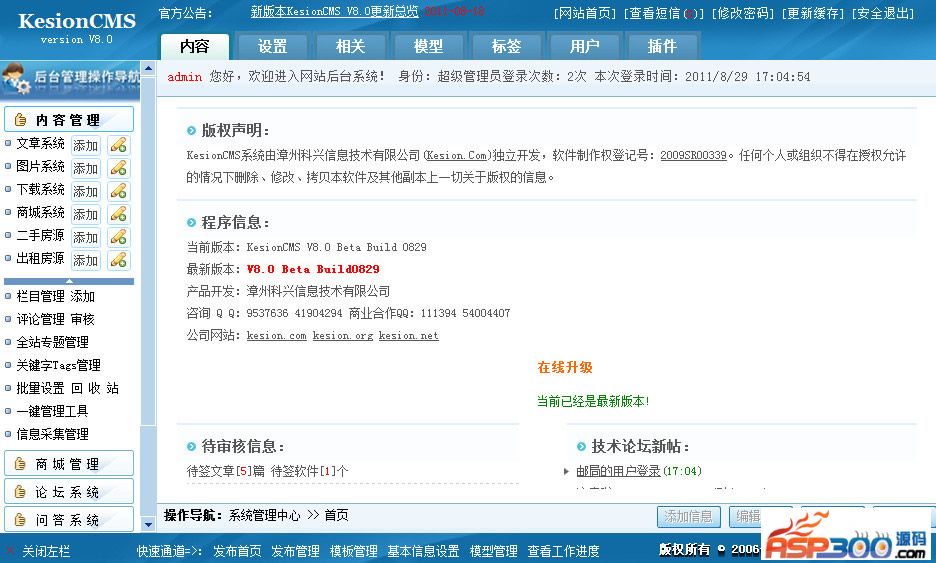Click 安全退出 to log out
The image size is (936, 563).
coord(883,13)
